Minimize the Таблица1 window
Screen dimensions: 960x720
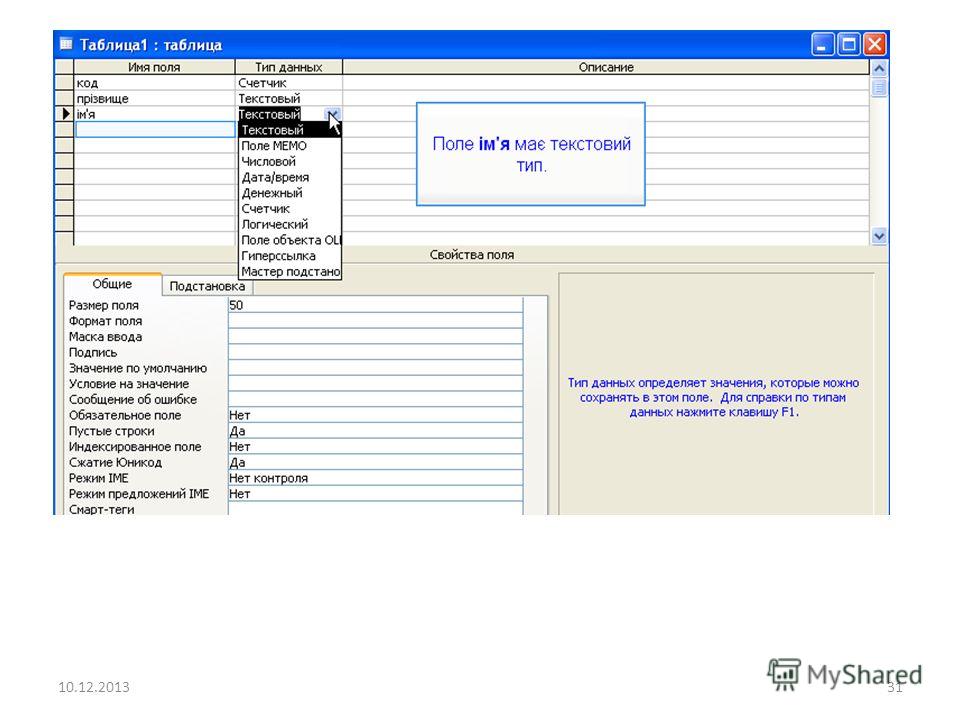(x=822, y=45)
